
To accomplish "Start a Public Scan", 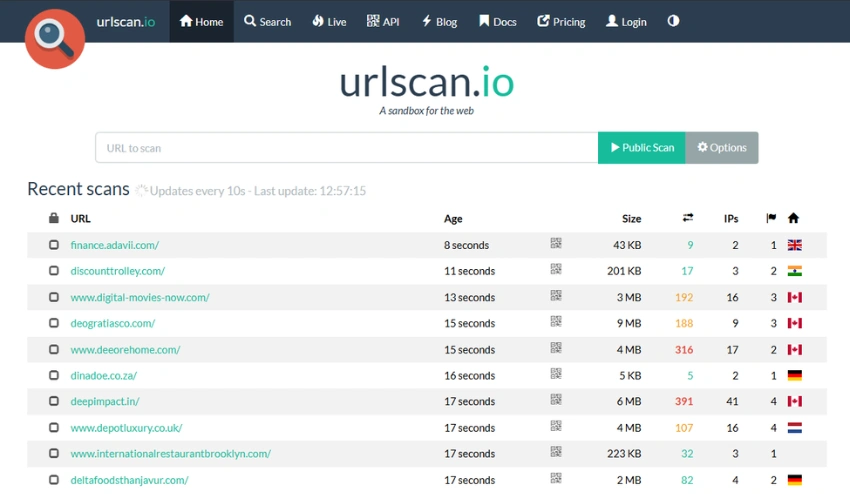I will coord(642,147).
